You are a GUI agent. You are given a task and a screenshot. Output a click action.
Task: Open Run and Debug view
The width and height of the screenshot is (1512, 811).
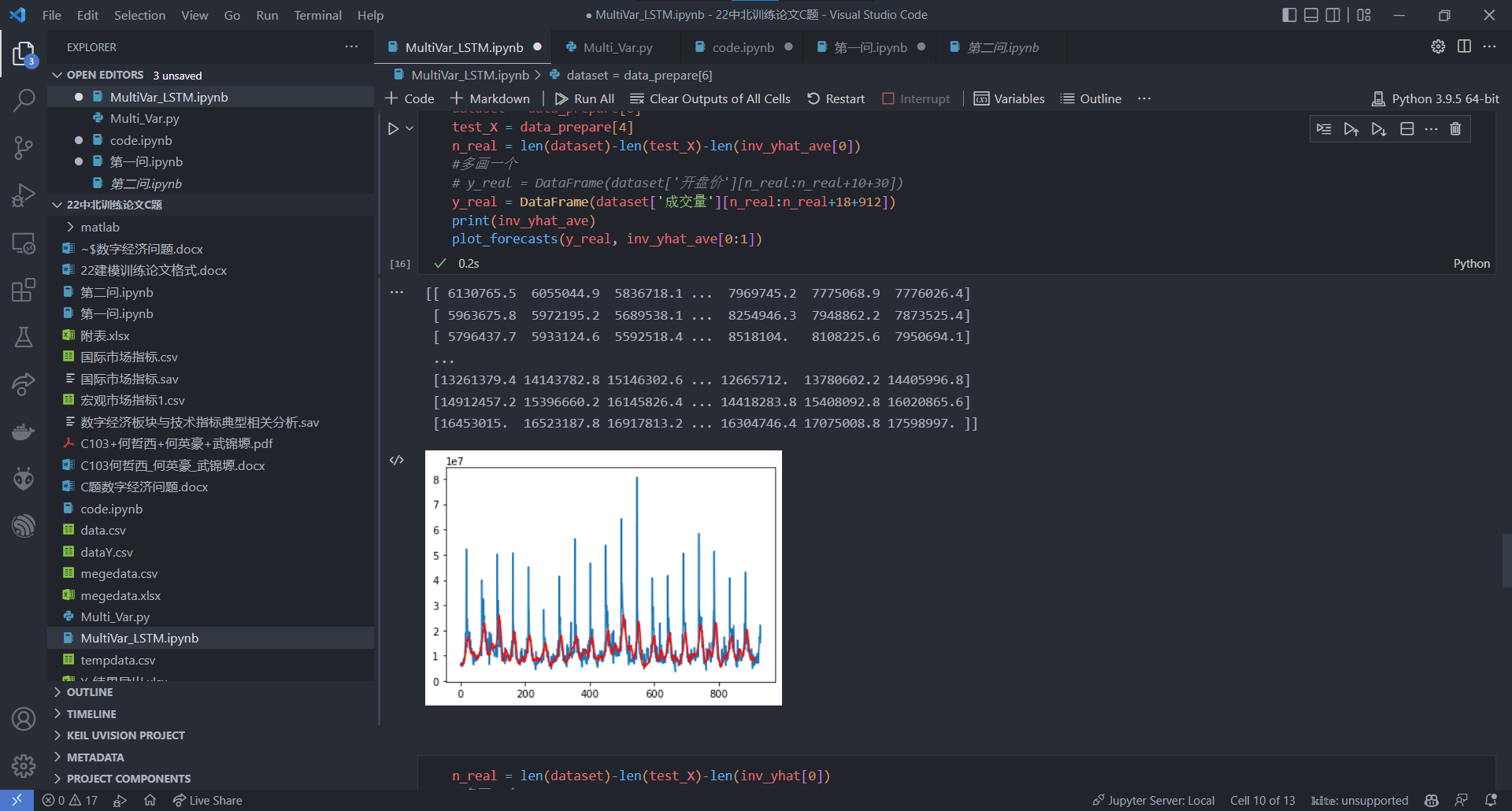[24, 194]
